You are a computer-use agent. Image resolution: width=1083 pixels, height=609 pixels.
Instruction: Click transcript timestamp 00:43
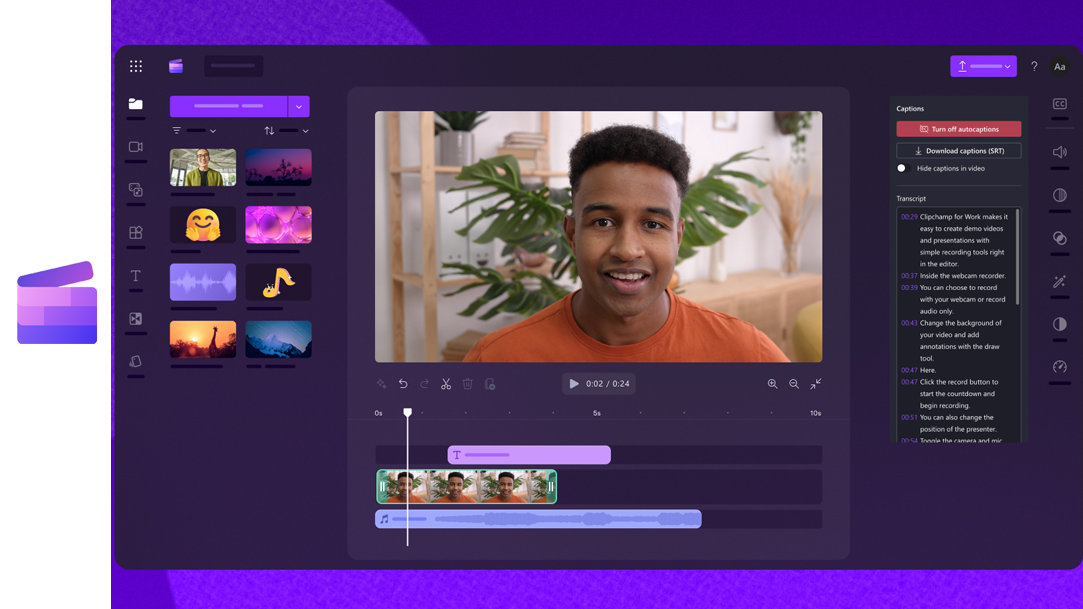point(909,323)
